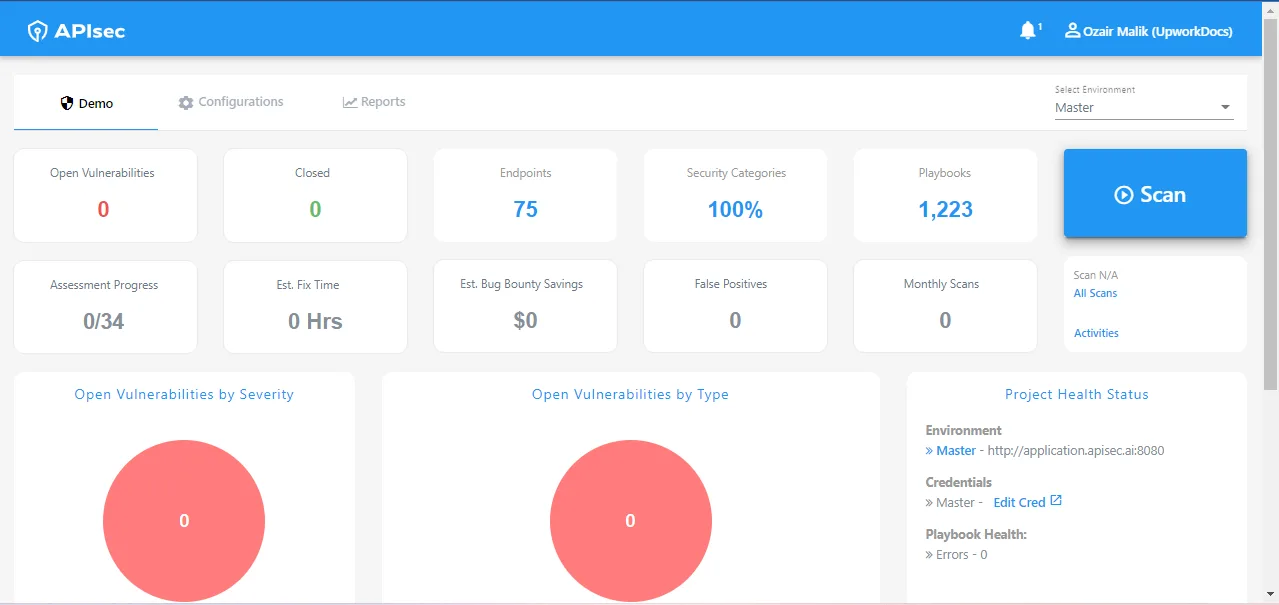Click the Demo shield icon

pos(68,103)
